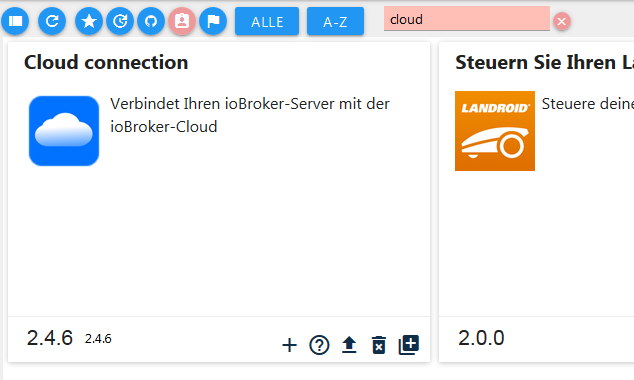
Task: Focus the search field containing cloud
Action: pyautogui.click(x=467, y=19)
